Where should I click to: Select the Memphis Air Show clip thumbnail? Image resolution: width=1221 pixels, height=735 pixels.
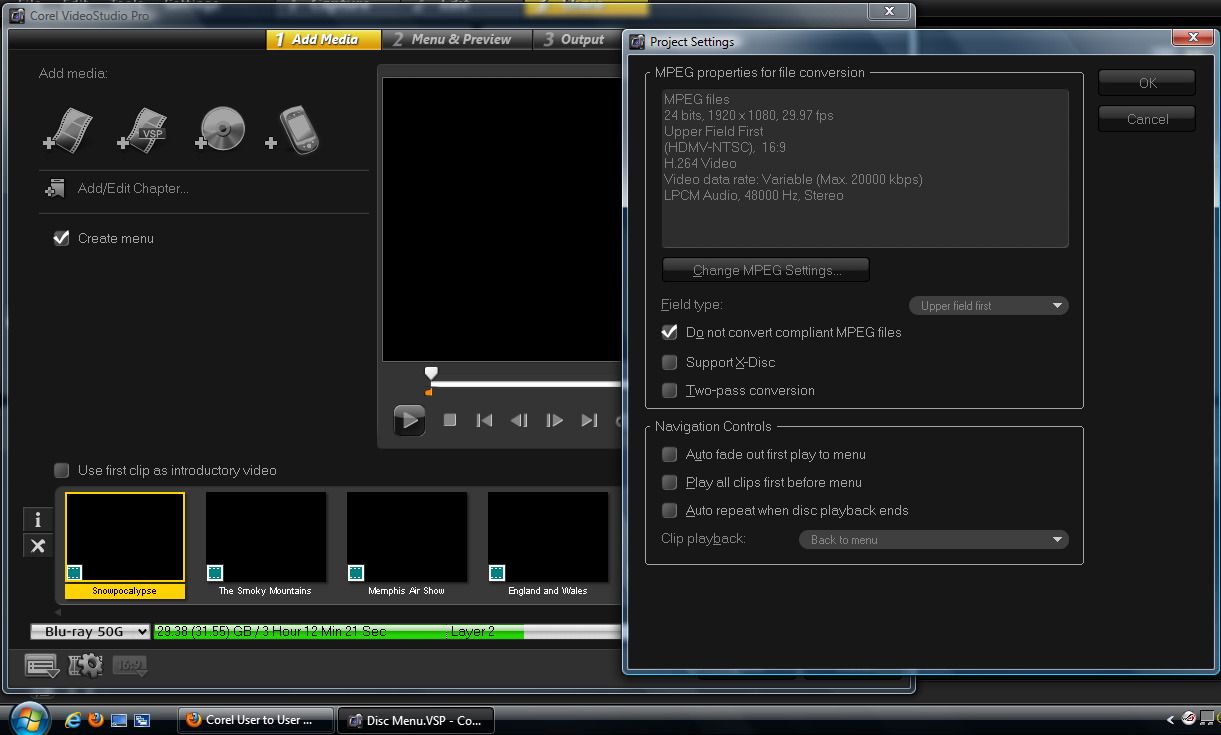[407, 538]
